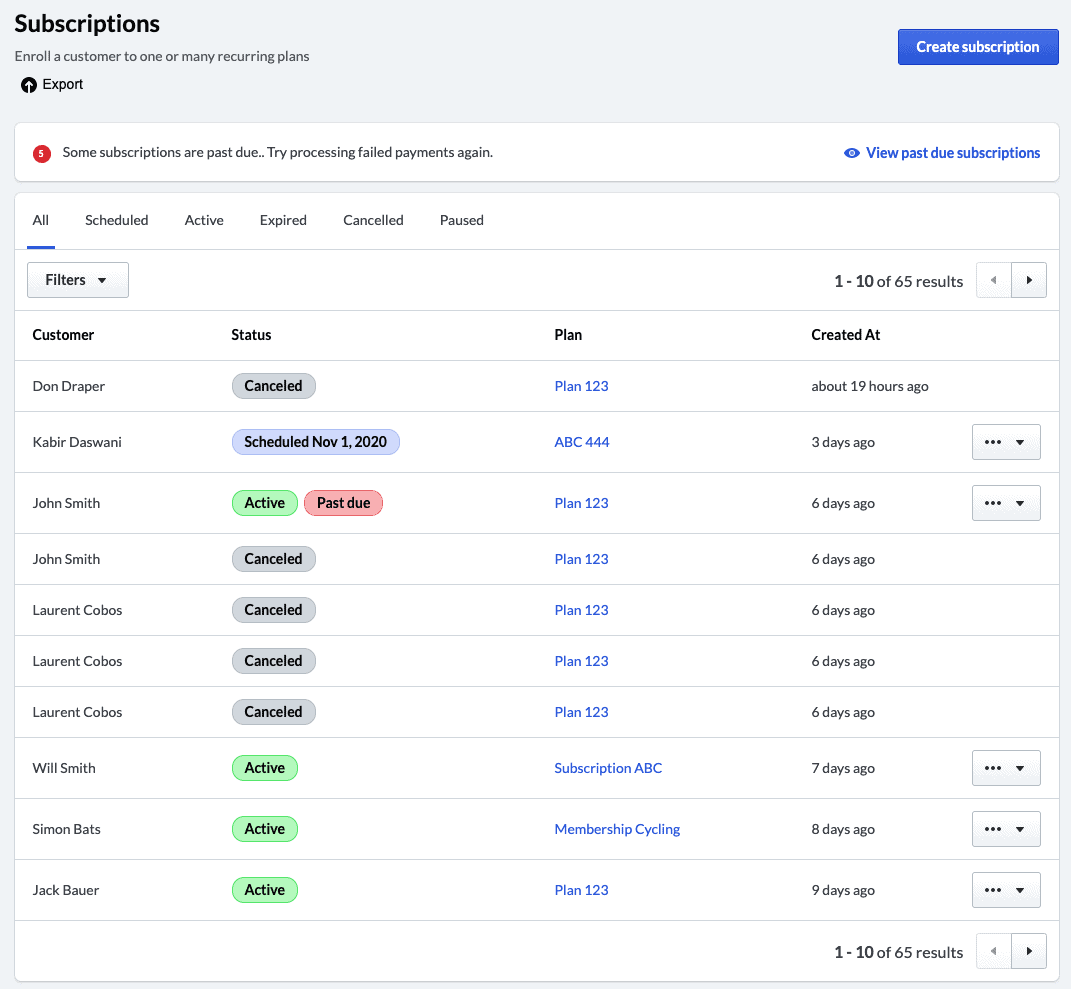Select the Paused tab
Screen dimensions: 1071x989
click(461, 220)
